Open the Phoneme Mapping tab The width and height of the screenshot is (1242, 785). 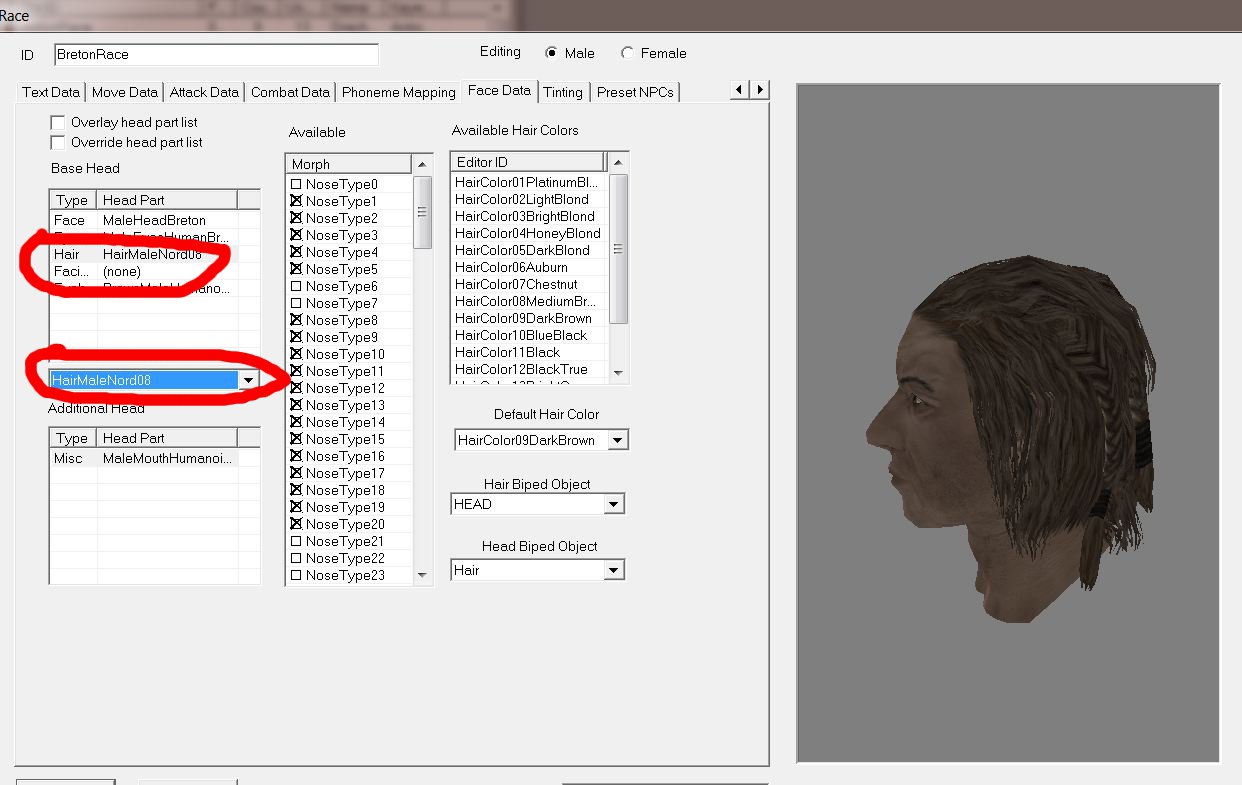click(x=398, y=92)
